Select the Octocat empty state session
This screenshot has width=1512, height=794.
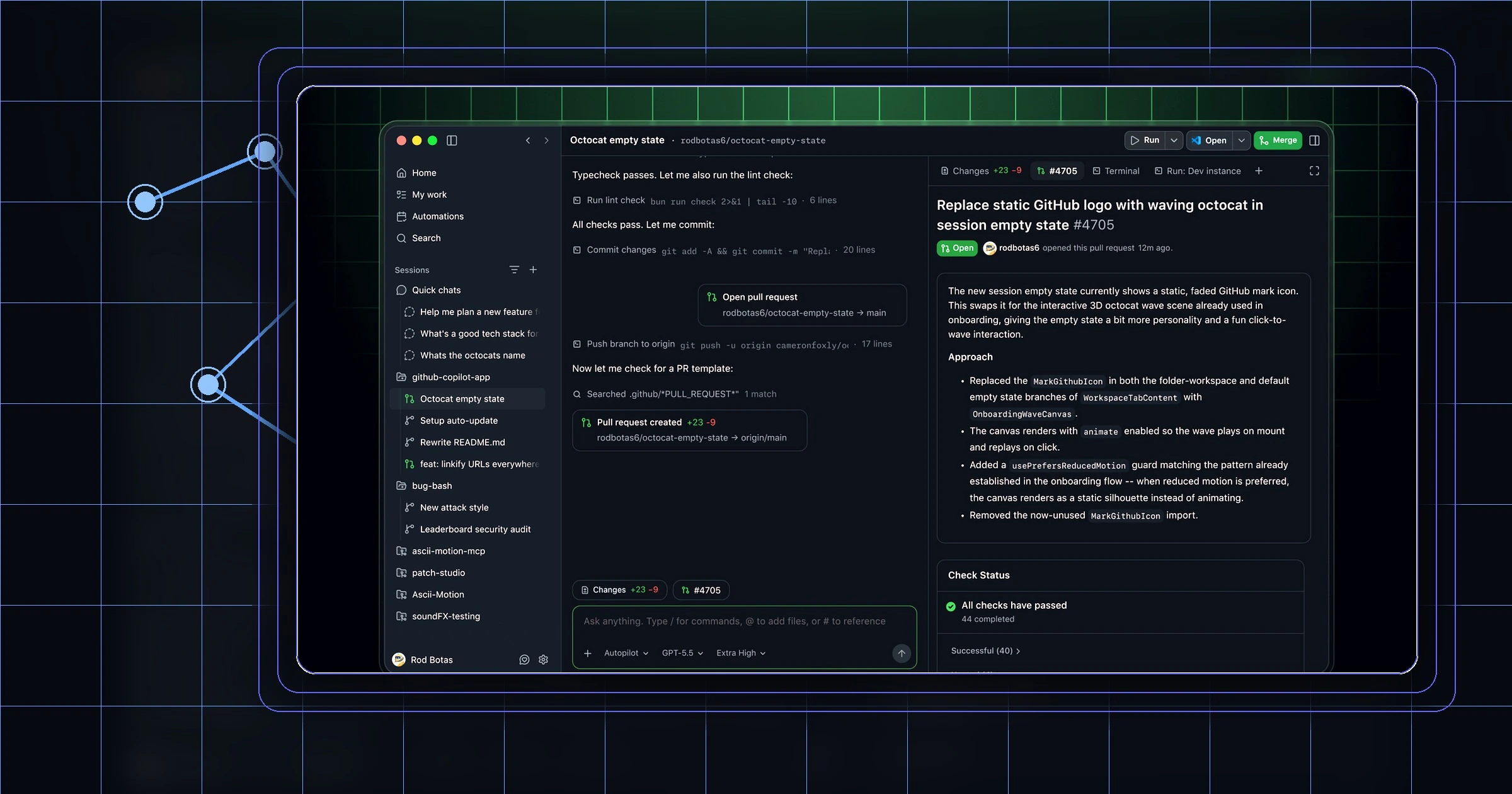coord(467,399)
